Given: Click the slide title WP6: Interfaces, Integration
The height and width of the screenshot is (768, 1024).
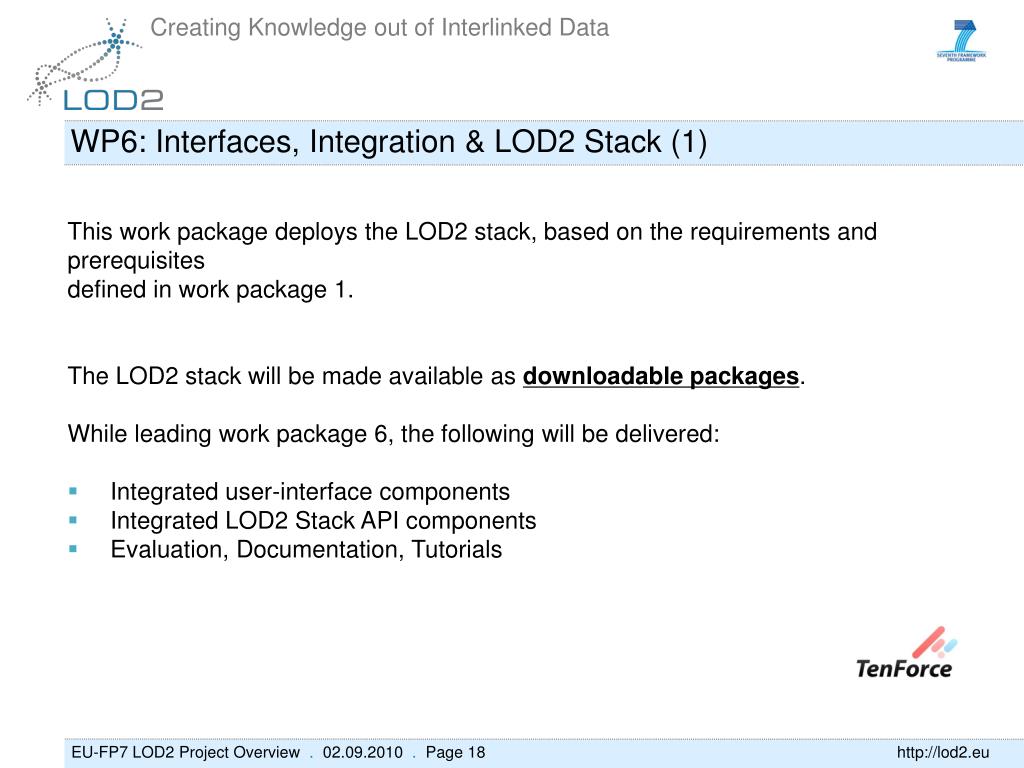Looking at the screenshot, I should click(x=388, y=143).
